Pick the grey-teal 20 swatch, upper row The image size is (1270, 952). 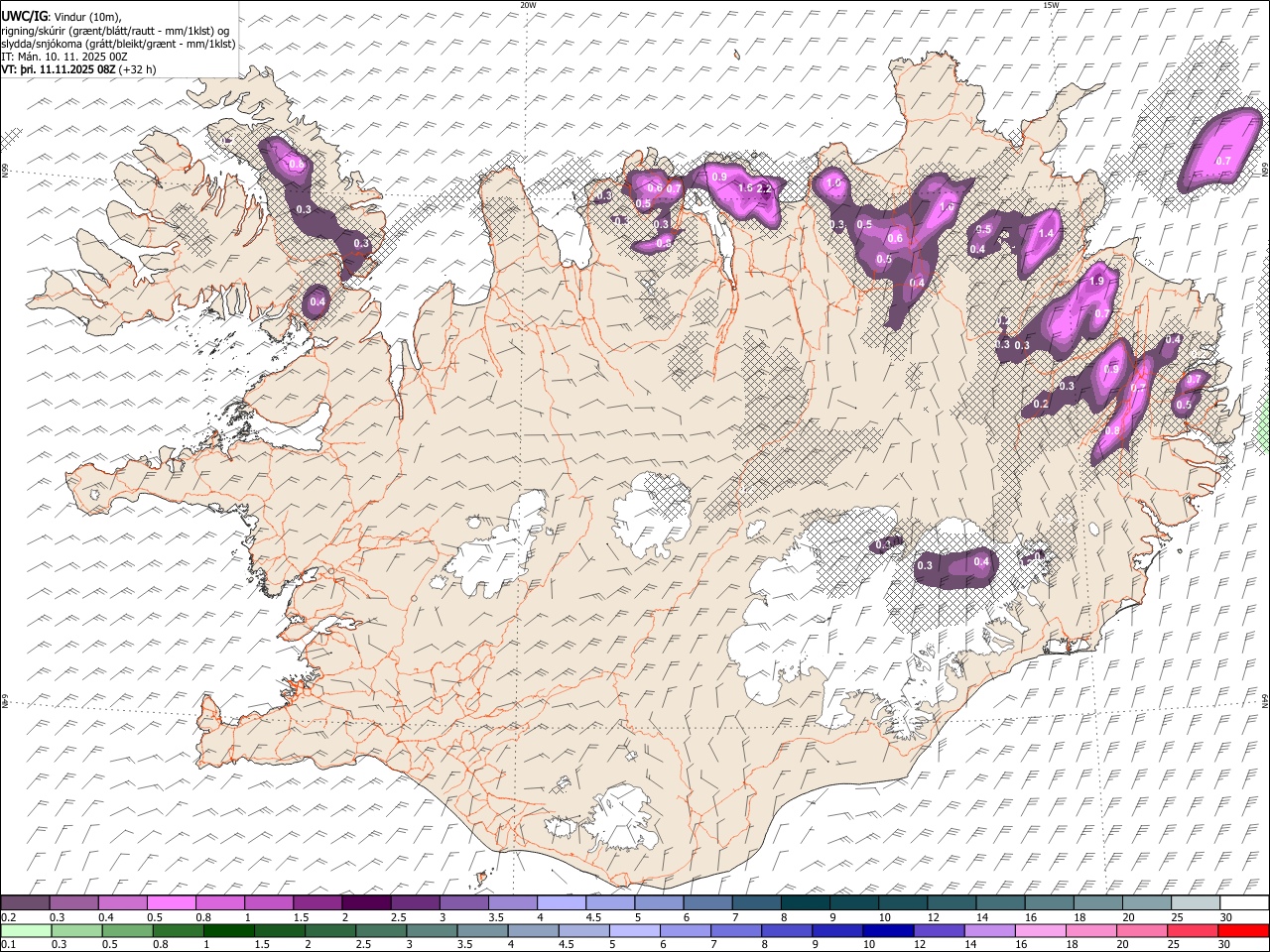1146,903
